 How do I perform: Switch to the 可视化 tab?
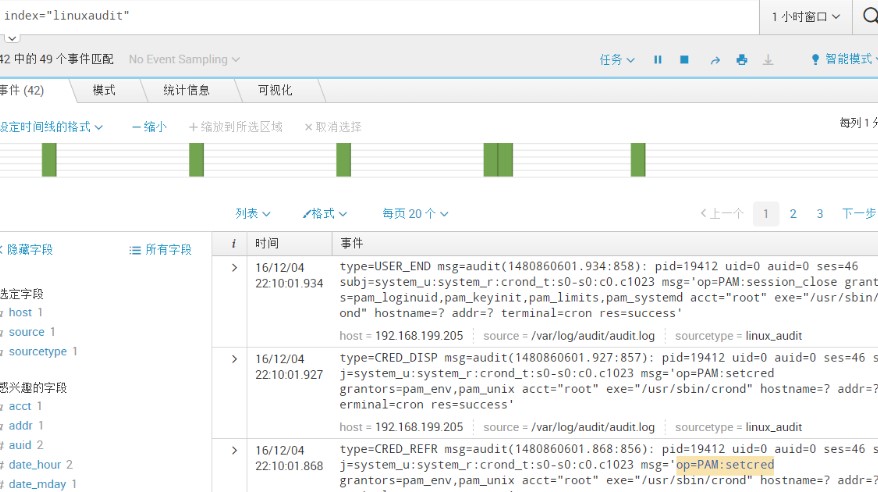pos(275,90)
